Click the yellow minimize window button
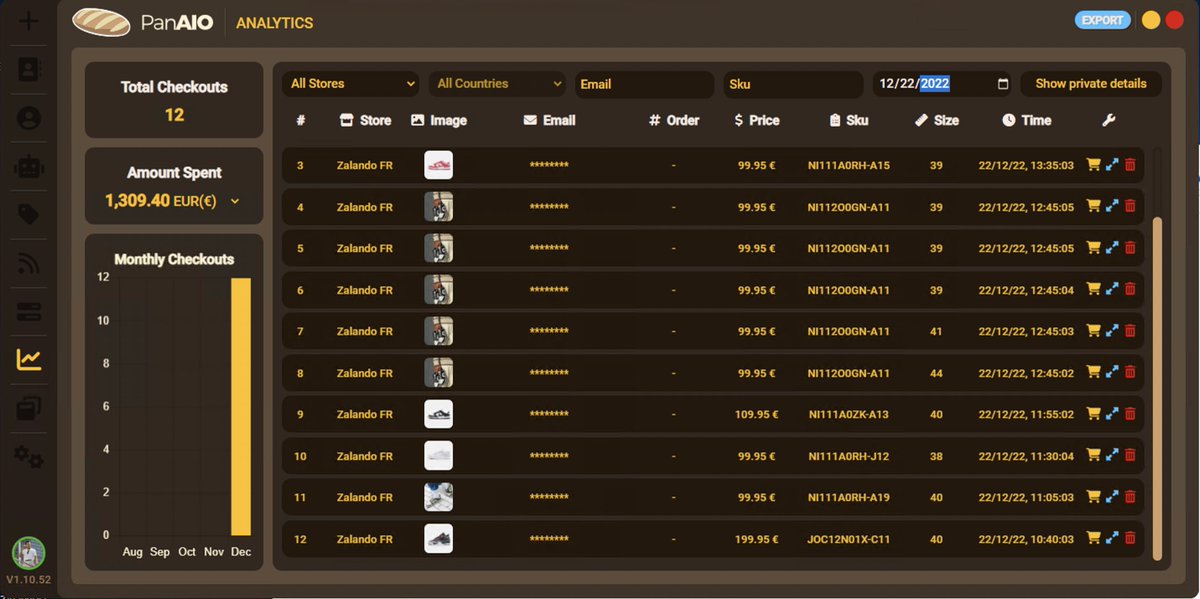 pyautogui.click(x=1151, y=20)
